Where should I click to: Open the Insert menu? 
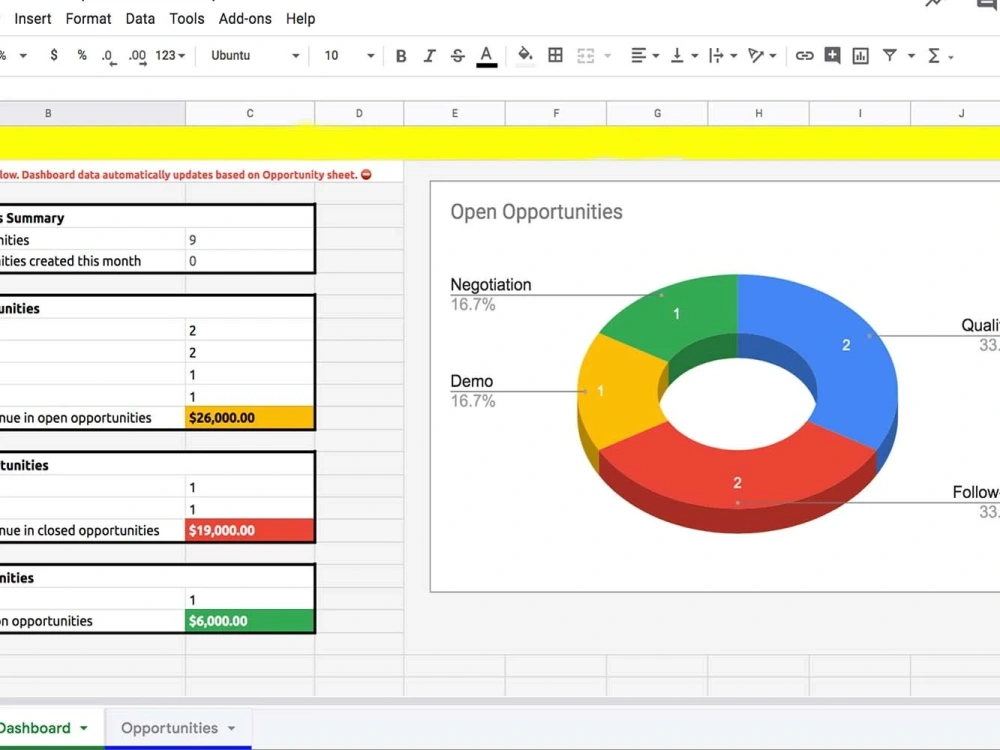coord(33,18)
